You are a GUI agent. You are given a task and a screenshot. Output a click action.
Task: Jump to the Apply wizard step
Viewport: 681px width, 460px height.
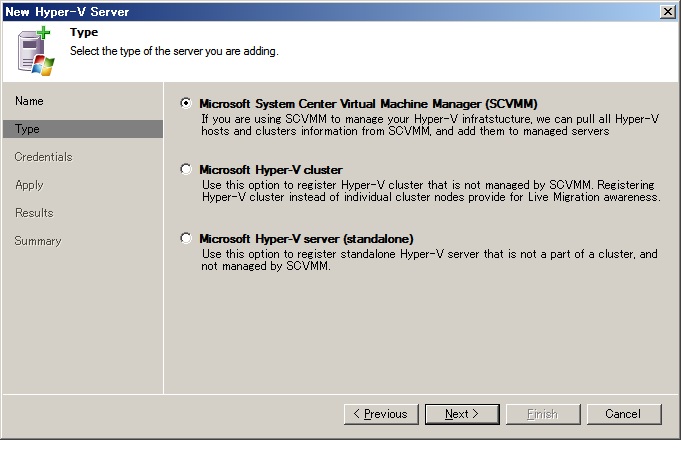[29, 185]
